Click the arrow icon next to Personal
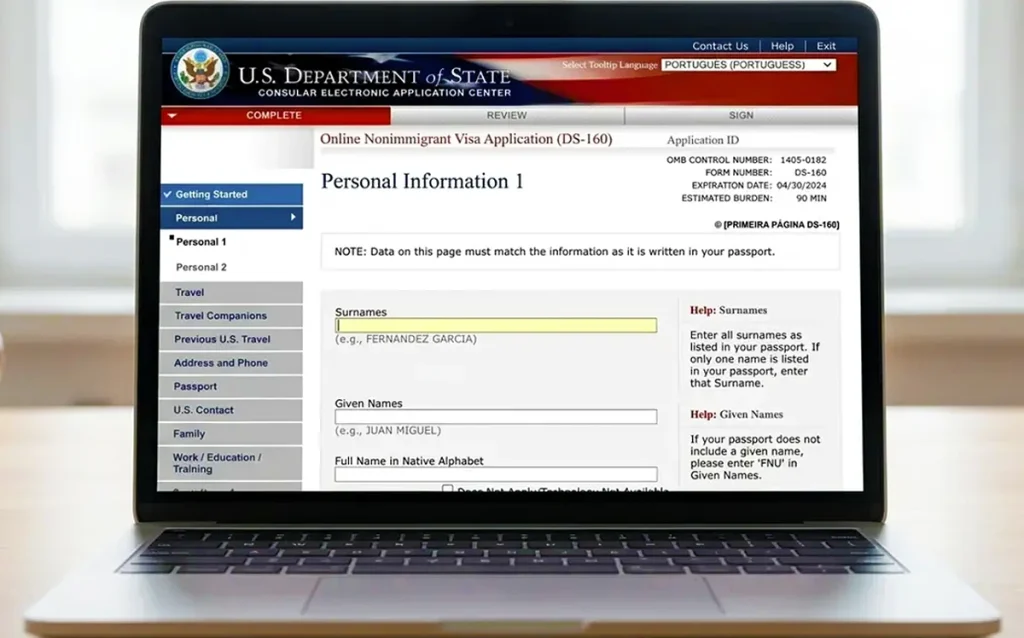 tap(293, 217)
